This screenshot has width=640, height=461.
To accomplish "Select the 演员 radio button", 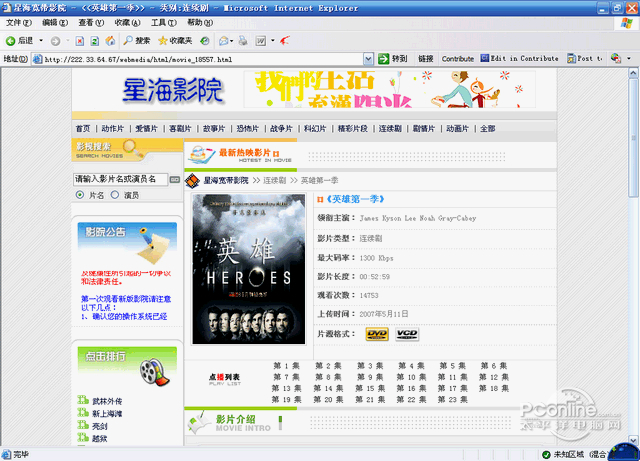I will pyautogui.click(x=115, y=195).
